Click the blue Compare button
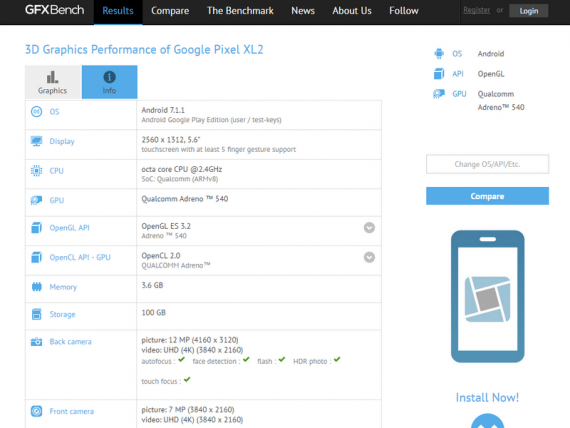Screen dimensions: 570x428 (x=487, y=196)
